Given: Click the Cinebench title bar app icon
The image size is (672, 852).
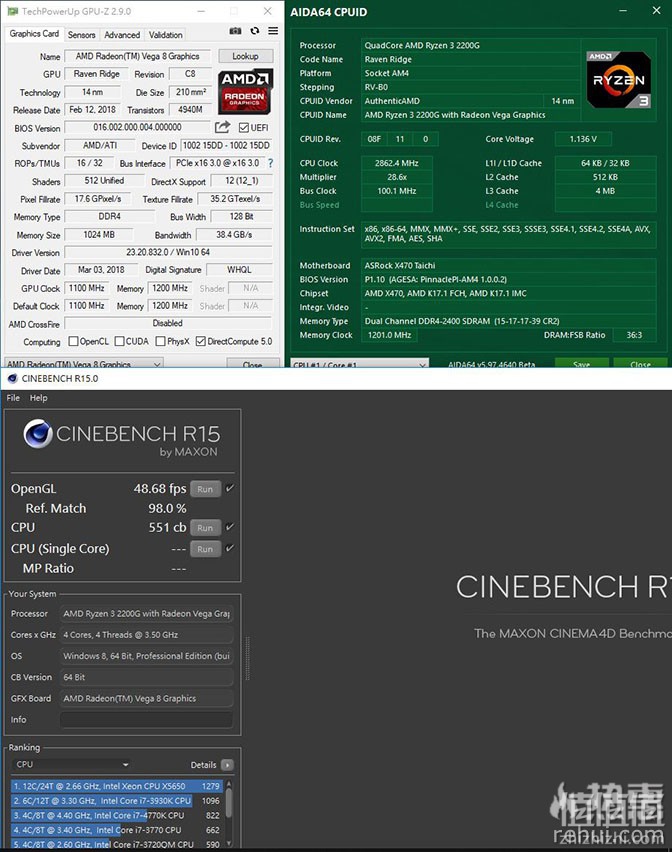Looking at the screenshot, I should tap(12, 378).
